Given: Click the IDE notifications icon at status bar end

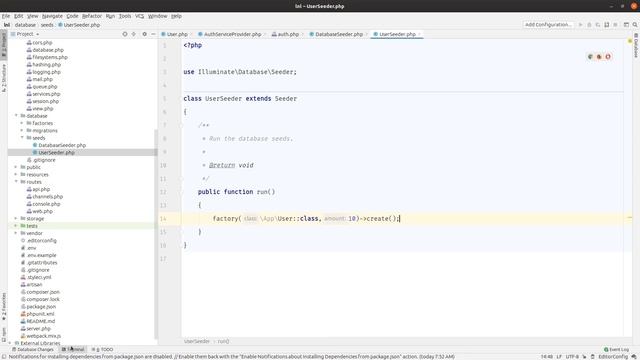Looking at the screenshot, I should coord(634,357).
